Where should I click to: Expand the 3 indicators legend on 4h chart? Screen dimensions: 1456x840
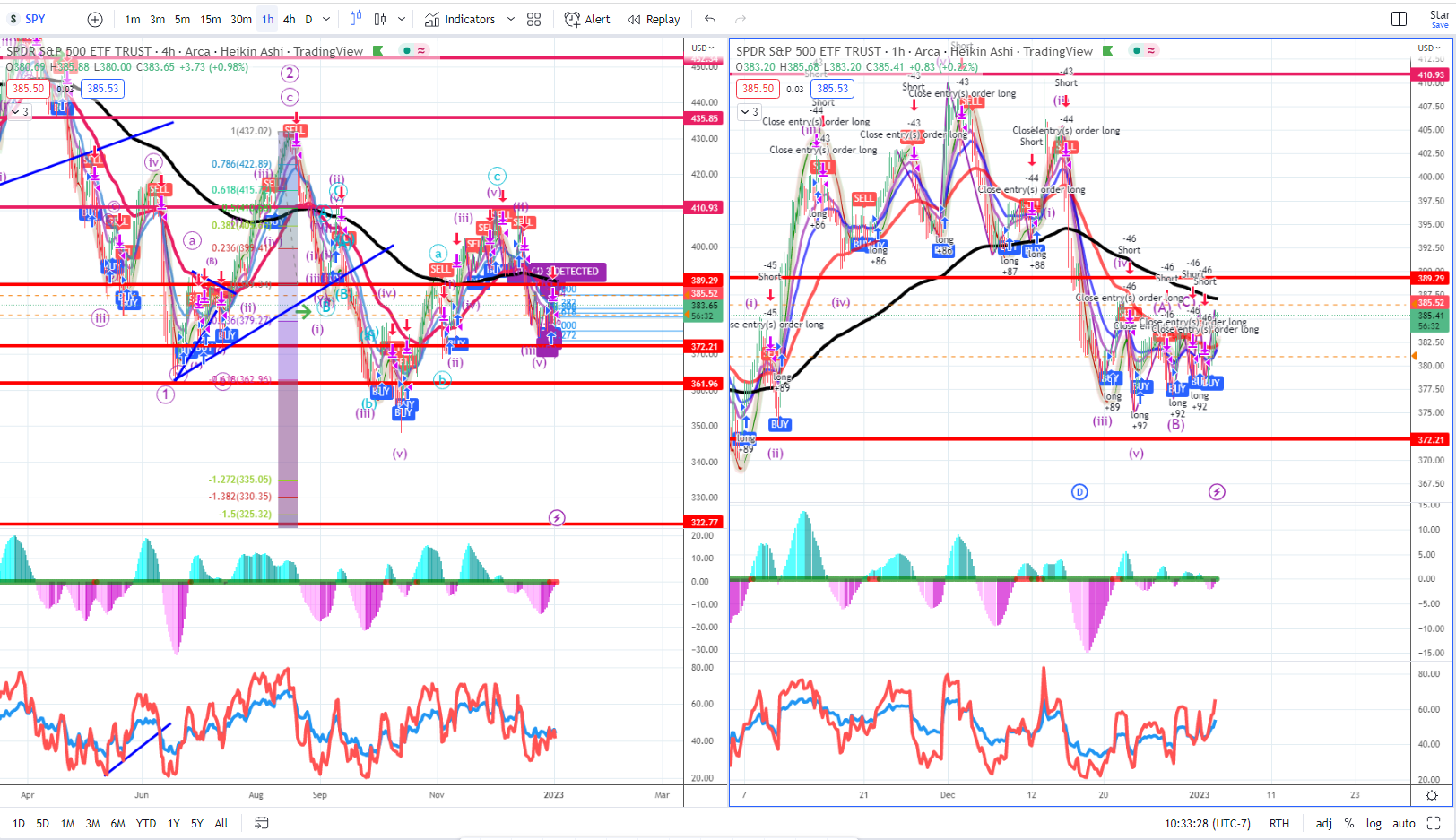[x=20, y=112]
